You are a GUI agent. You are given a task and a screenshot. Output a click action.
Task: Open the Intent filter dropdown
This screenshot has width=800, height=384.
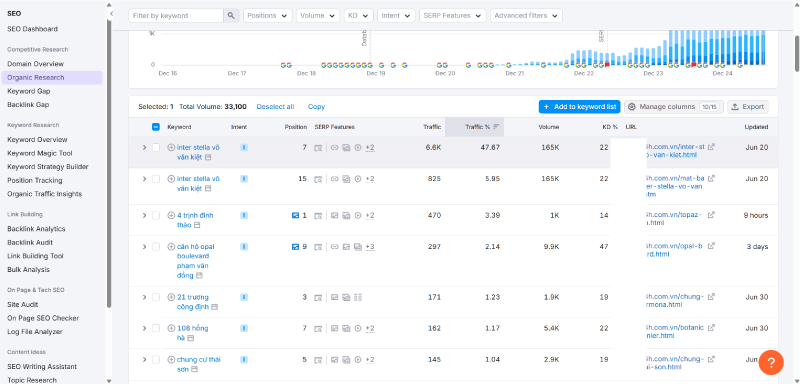396,16
